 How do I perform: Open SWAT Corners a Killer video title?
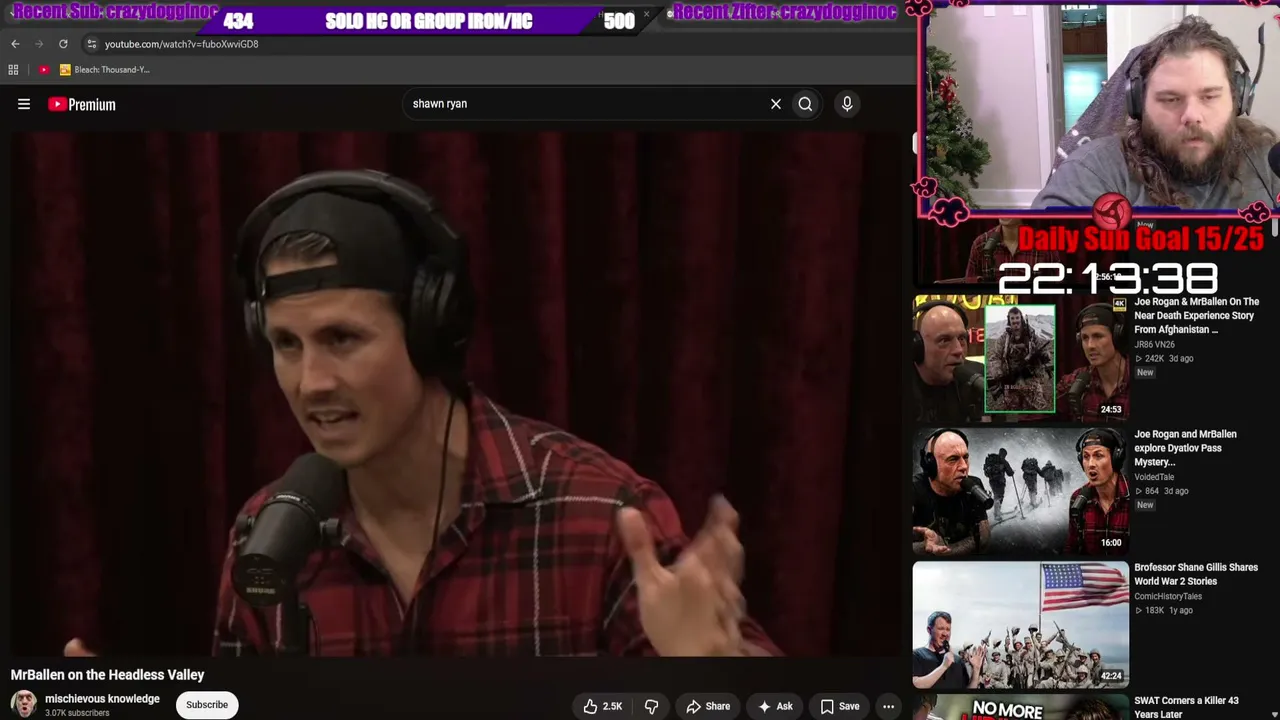(1187, 707)
